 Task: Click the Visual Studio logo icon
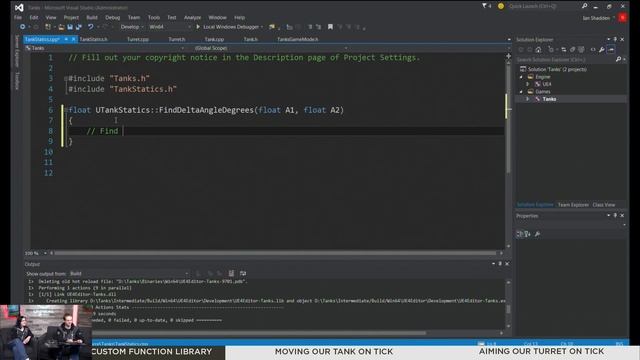click(19, 7)
